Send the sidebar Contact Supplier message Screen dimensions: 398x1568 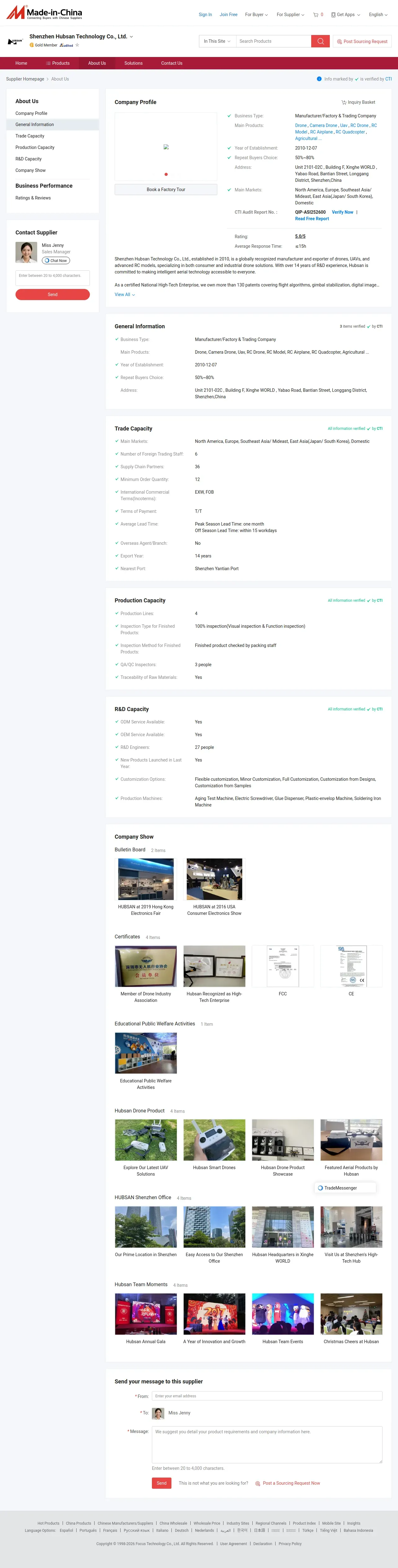point(52,295)
